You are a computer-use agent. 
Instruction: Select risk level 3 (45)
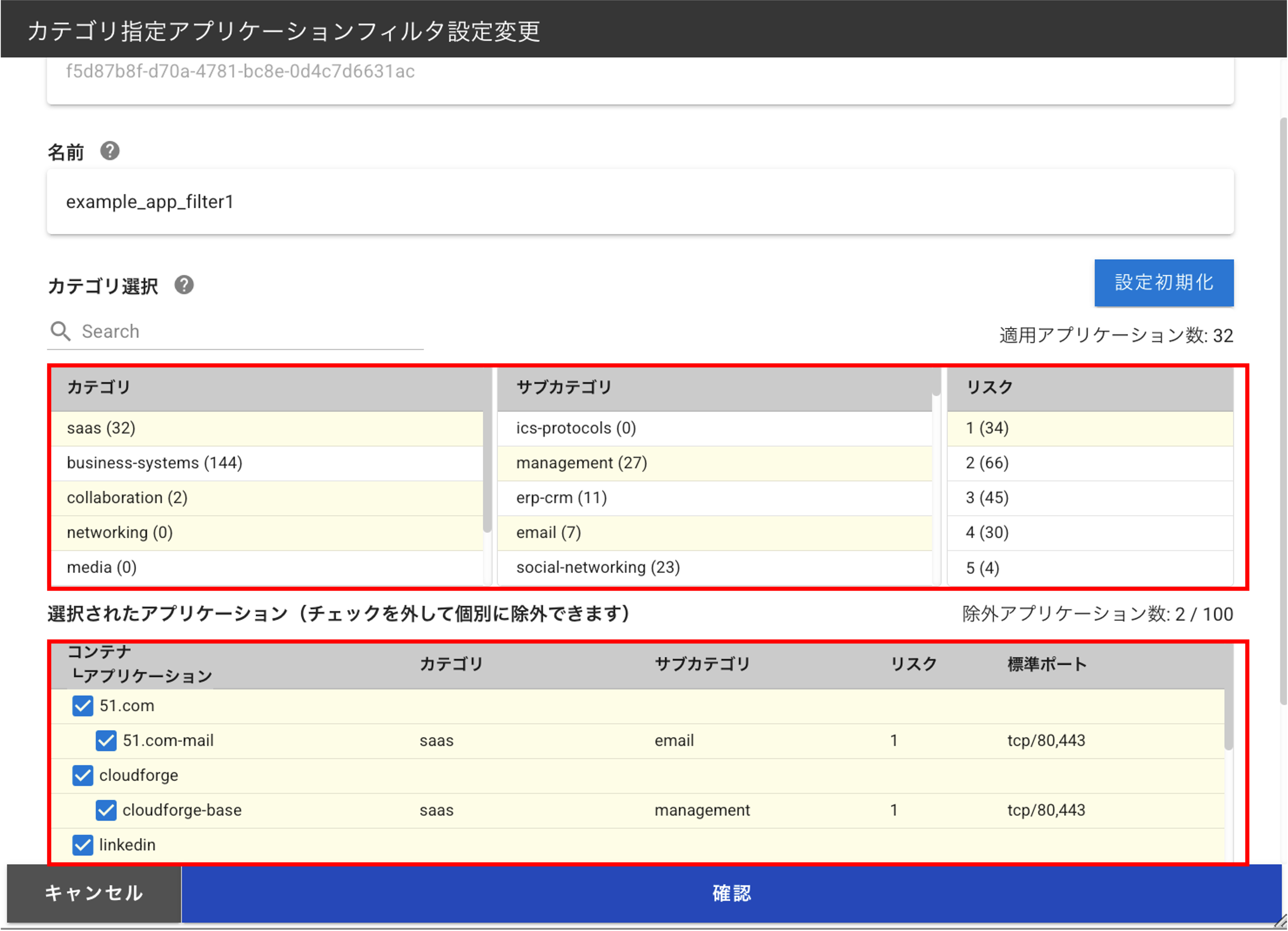point(1090,498)
